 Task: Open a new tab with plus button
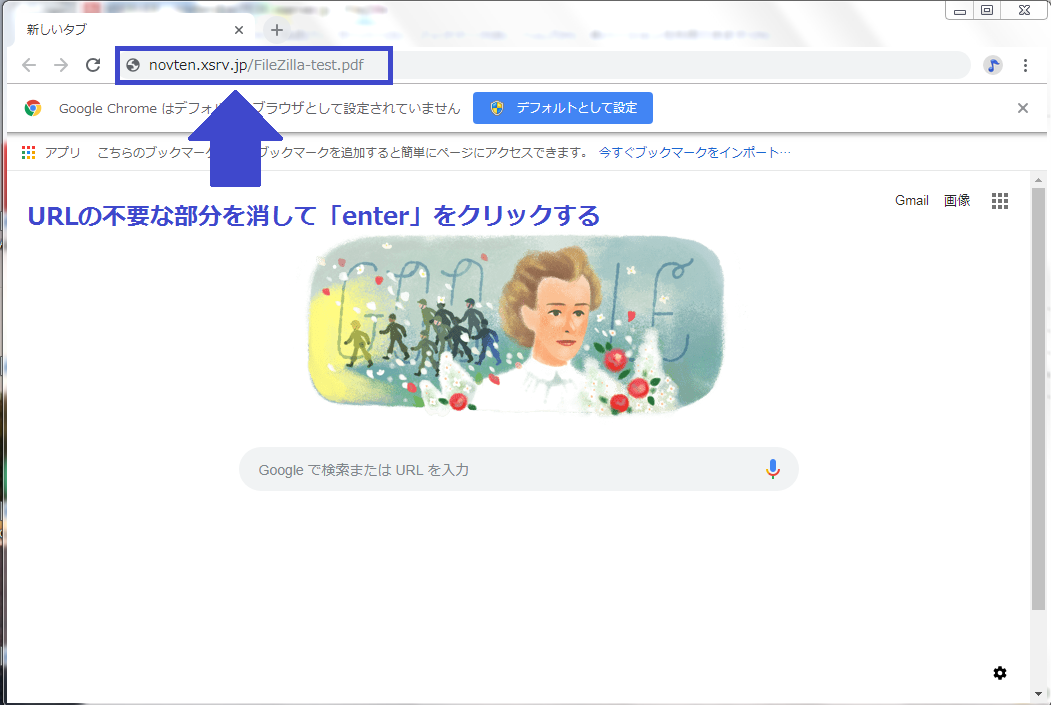click(277, 30)
